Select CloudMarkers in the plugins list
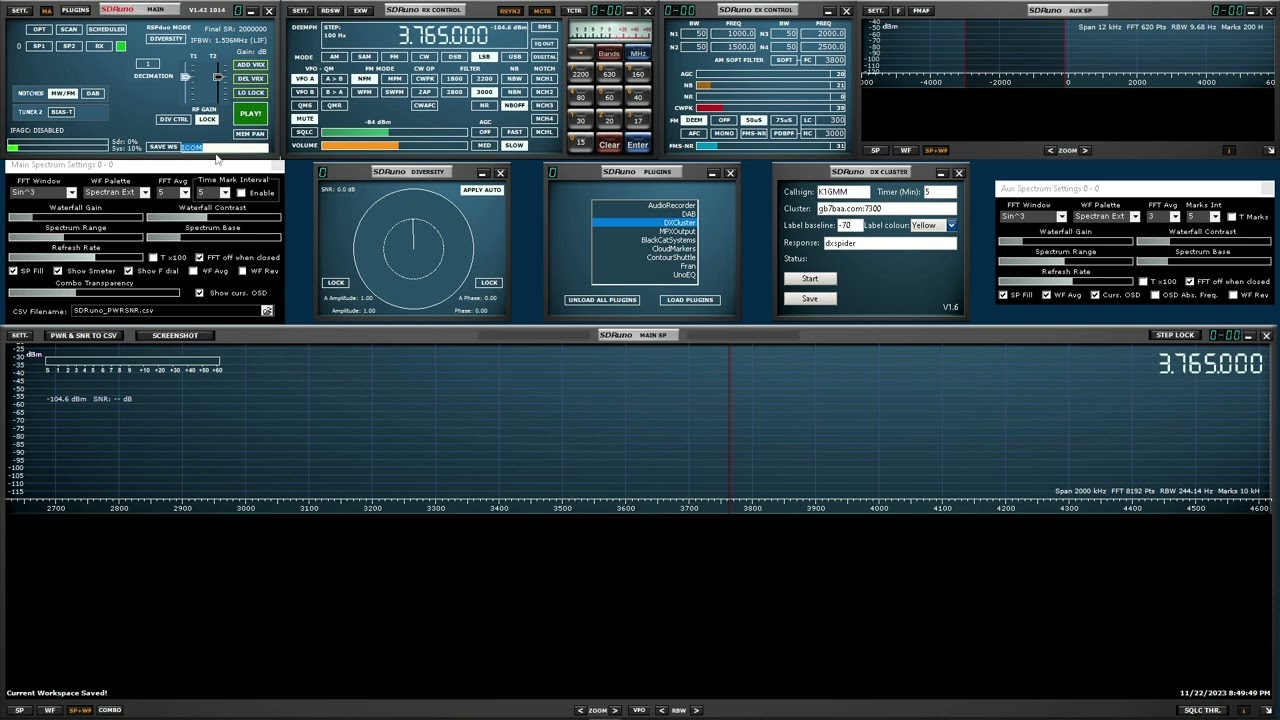Screen dimensions: 1280x720 coord(645,249)
